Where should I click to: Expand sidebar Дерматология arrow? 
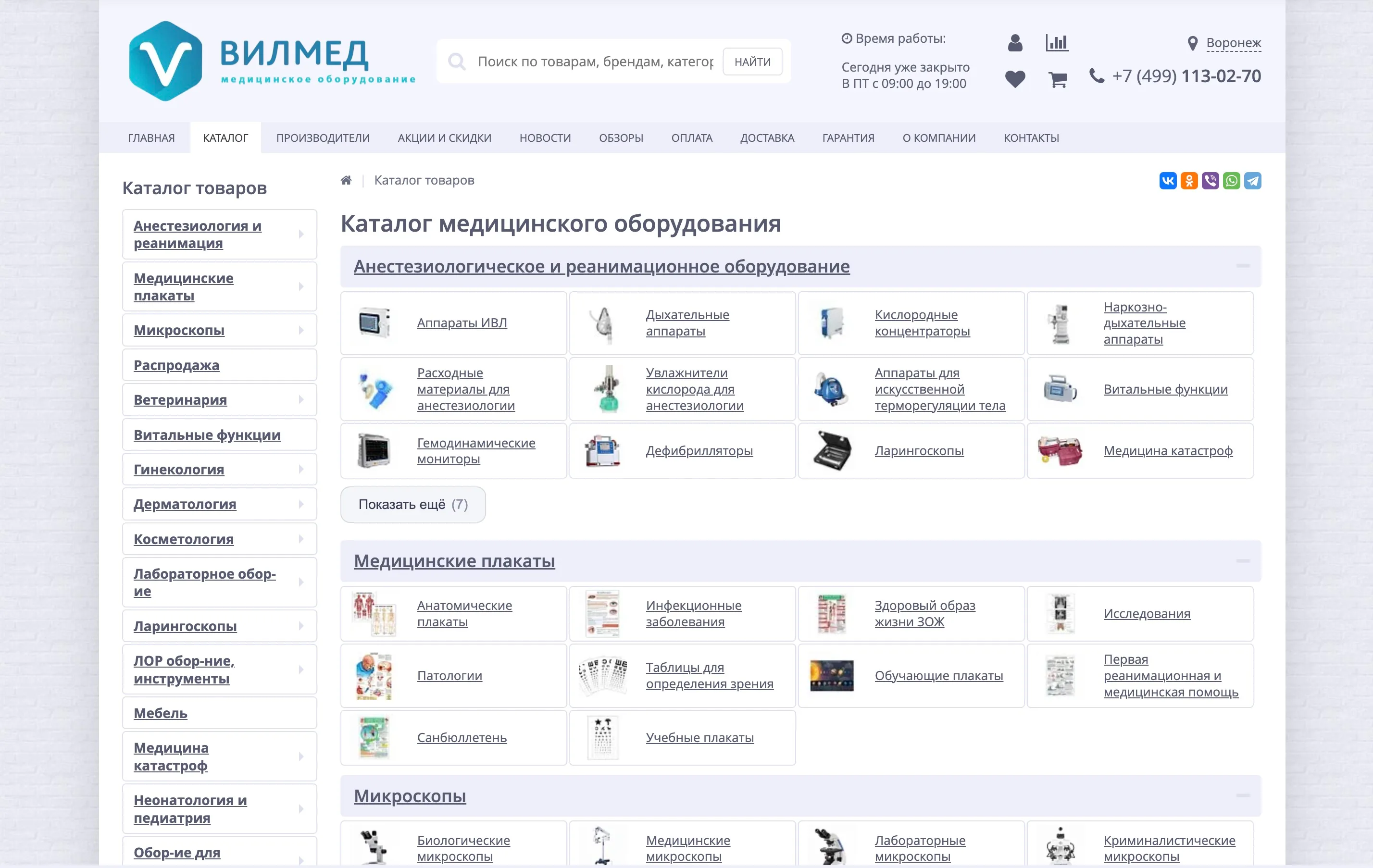pyautogui.click(x=301, y=504)
